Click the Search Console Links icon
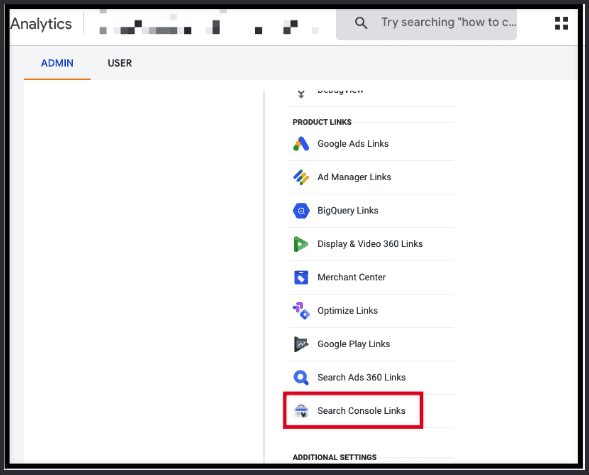589x475 pixels. (x=301, y=411)
